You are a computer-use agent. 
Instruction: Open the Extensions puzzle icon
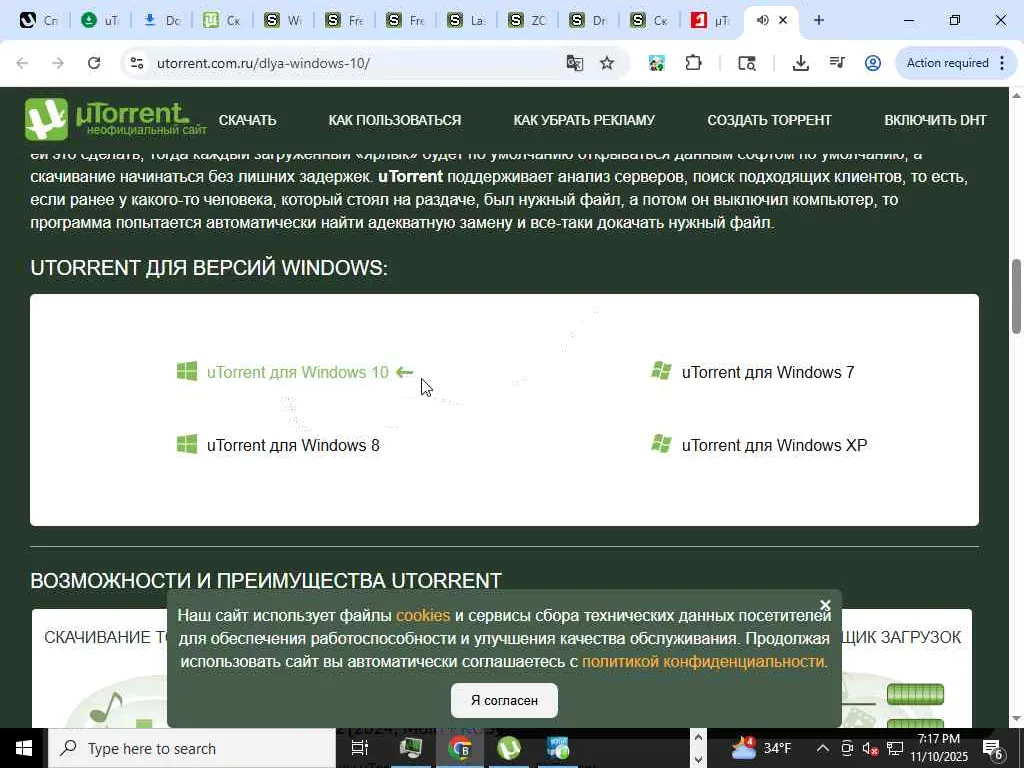(x=693, y=63)
